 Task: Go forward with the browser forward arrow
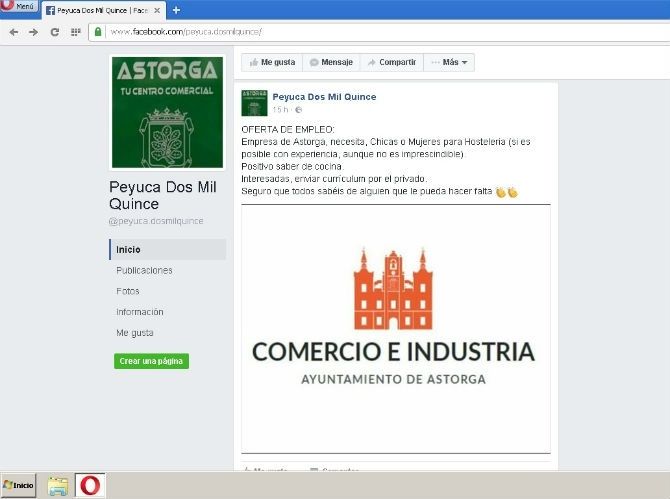33,32
